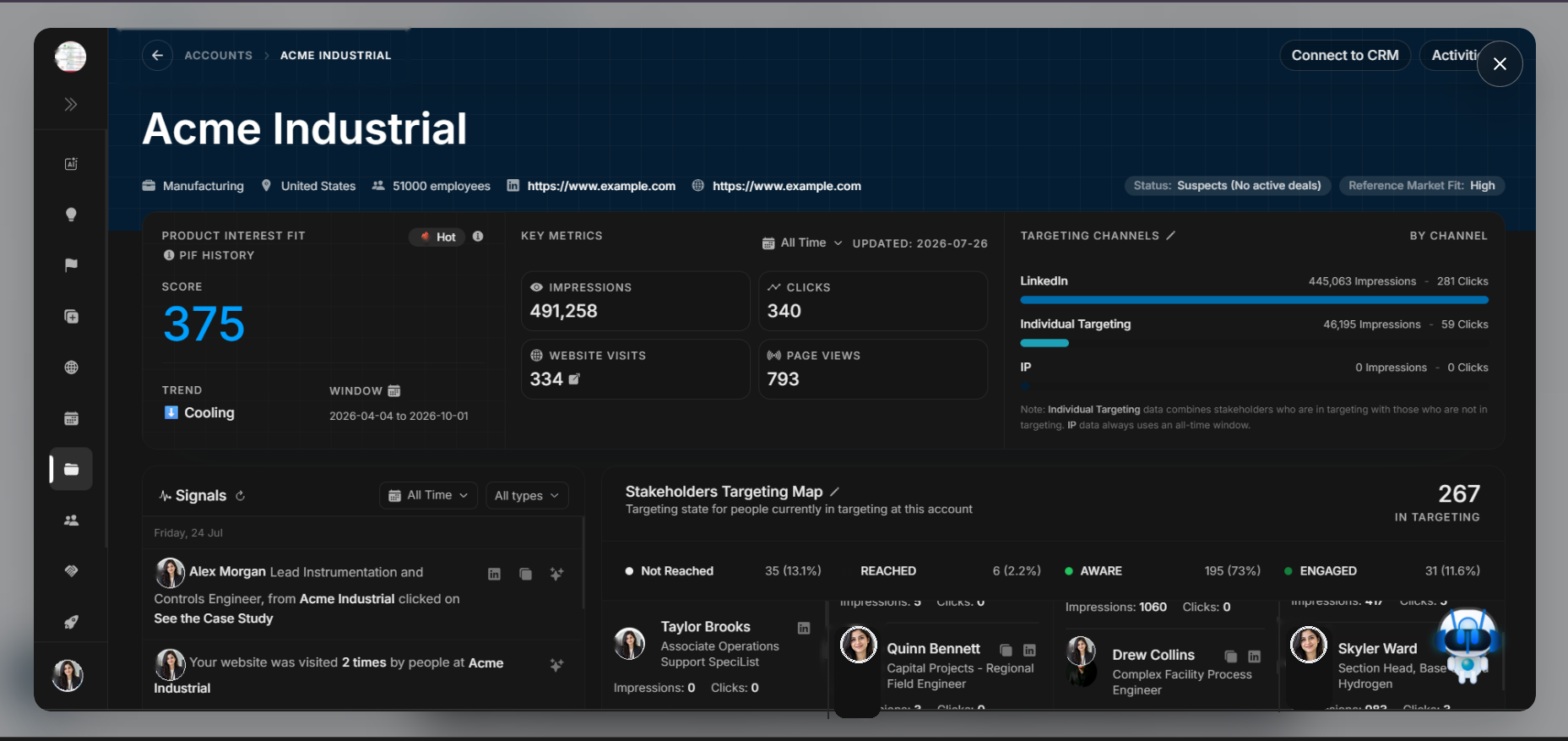Edit Stakeholders Targeting Map with pencil icon
The image size is (1568, 741).
point(834,492)
